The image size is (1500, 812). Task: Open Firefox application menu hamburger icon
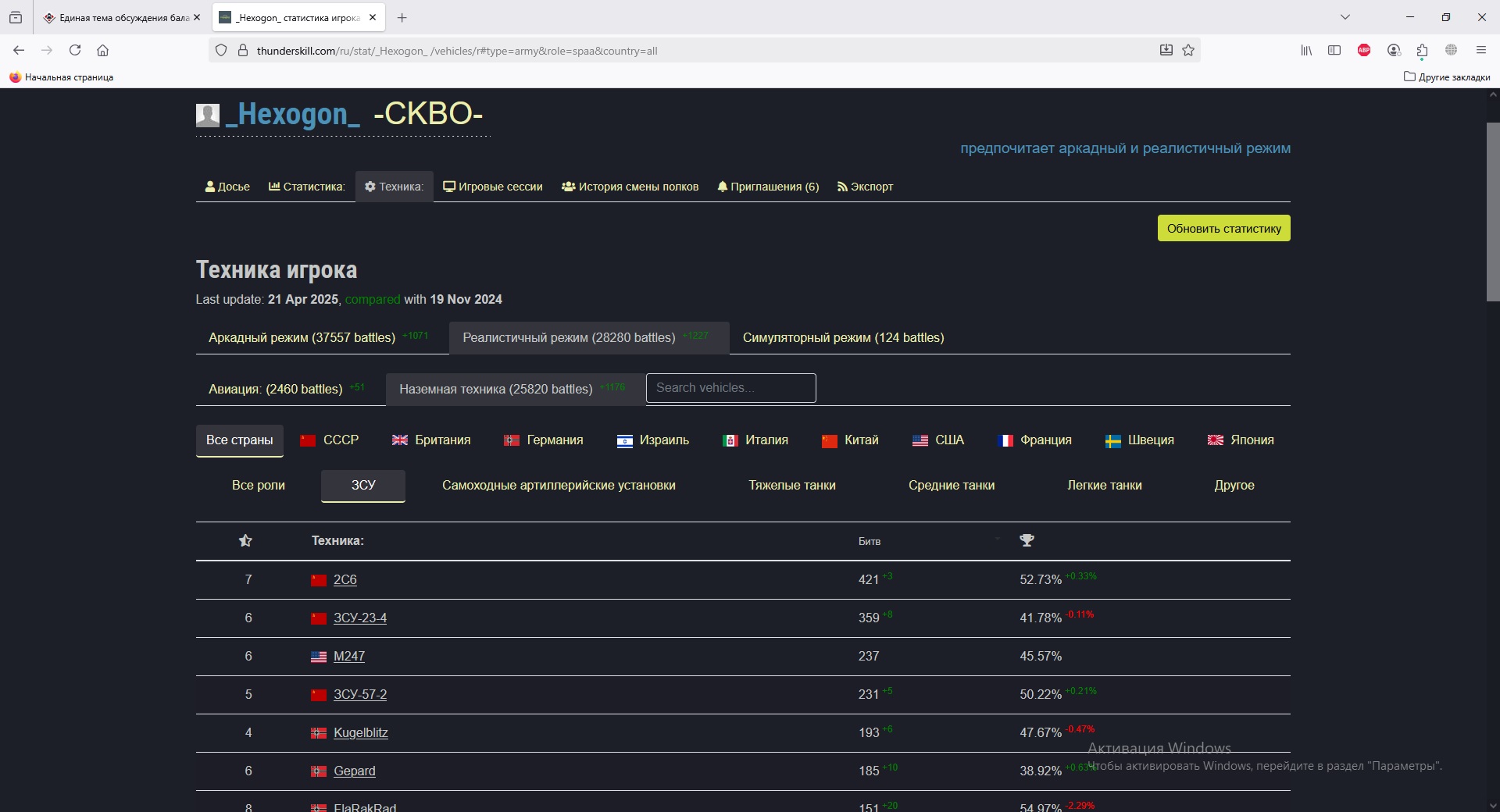click(1480, 51)
